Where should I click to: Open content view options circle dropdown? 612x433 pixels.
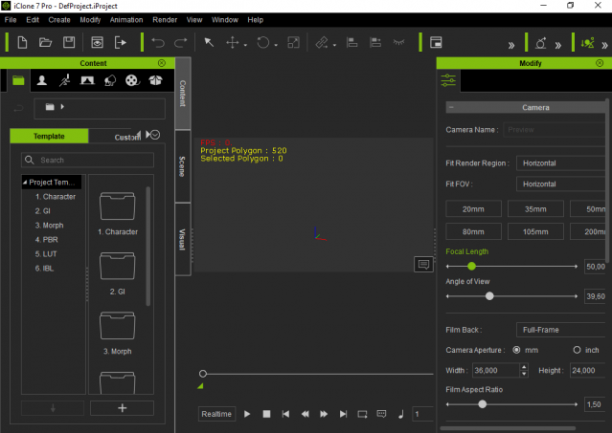coord(155,135)
